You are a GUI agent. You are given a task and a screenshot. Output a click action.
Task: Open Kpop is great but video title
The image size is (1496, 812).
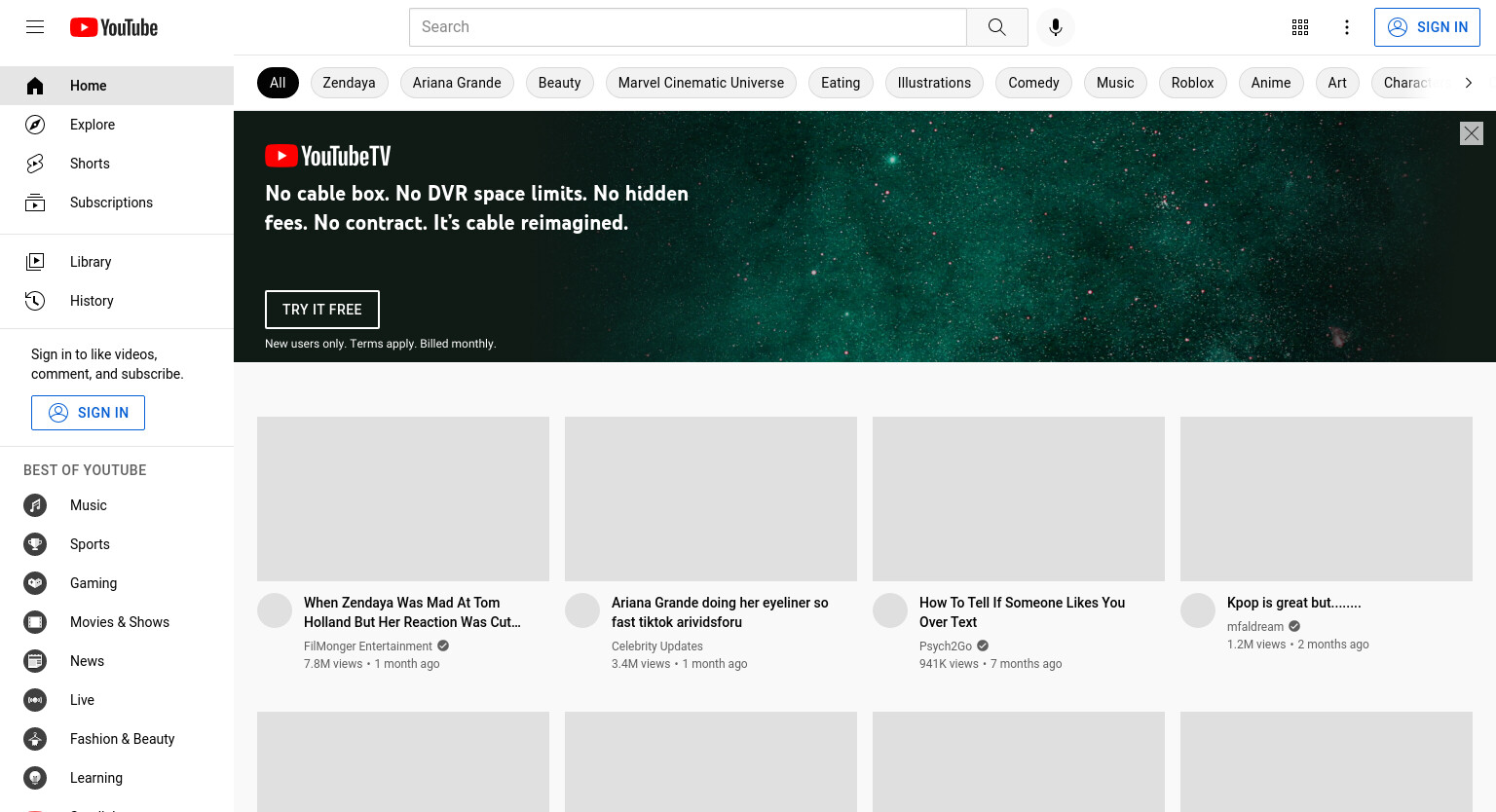click(1293, 603)
